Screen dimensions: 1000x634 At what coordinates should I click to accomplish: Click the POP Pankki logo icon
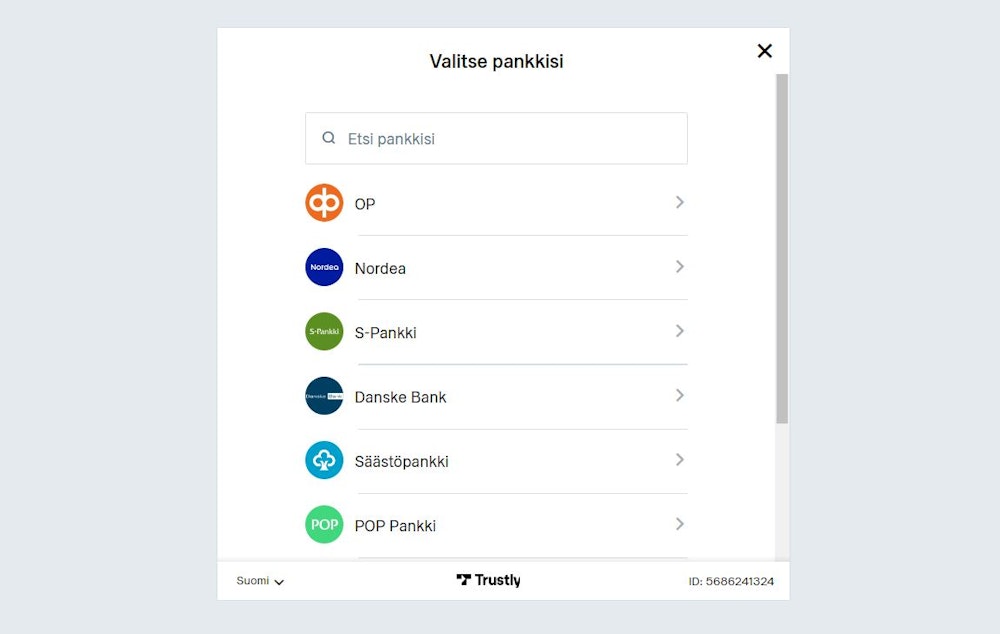click(x=323, y=524)
